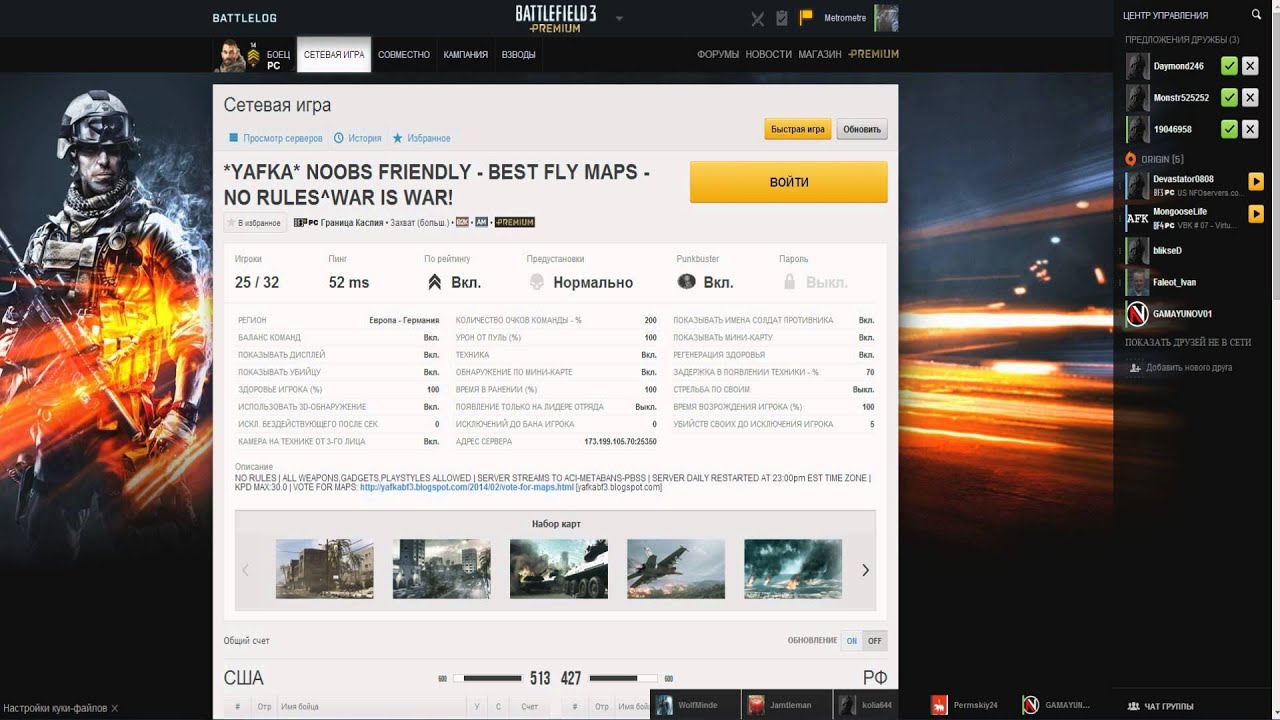Screen dimensions: 1280x720
Task: Join Devastator0808's server with play arrow
Action: coord(1257,182)
